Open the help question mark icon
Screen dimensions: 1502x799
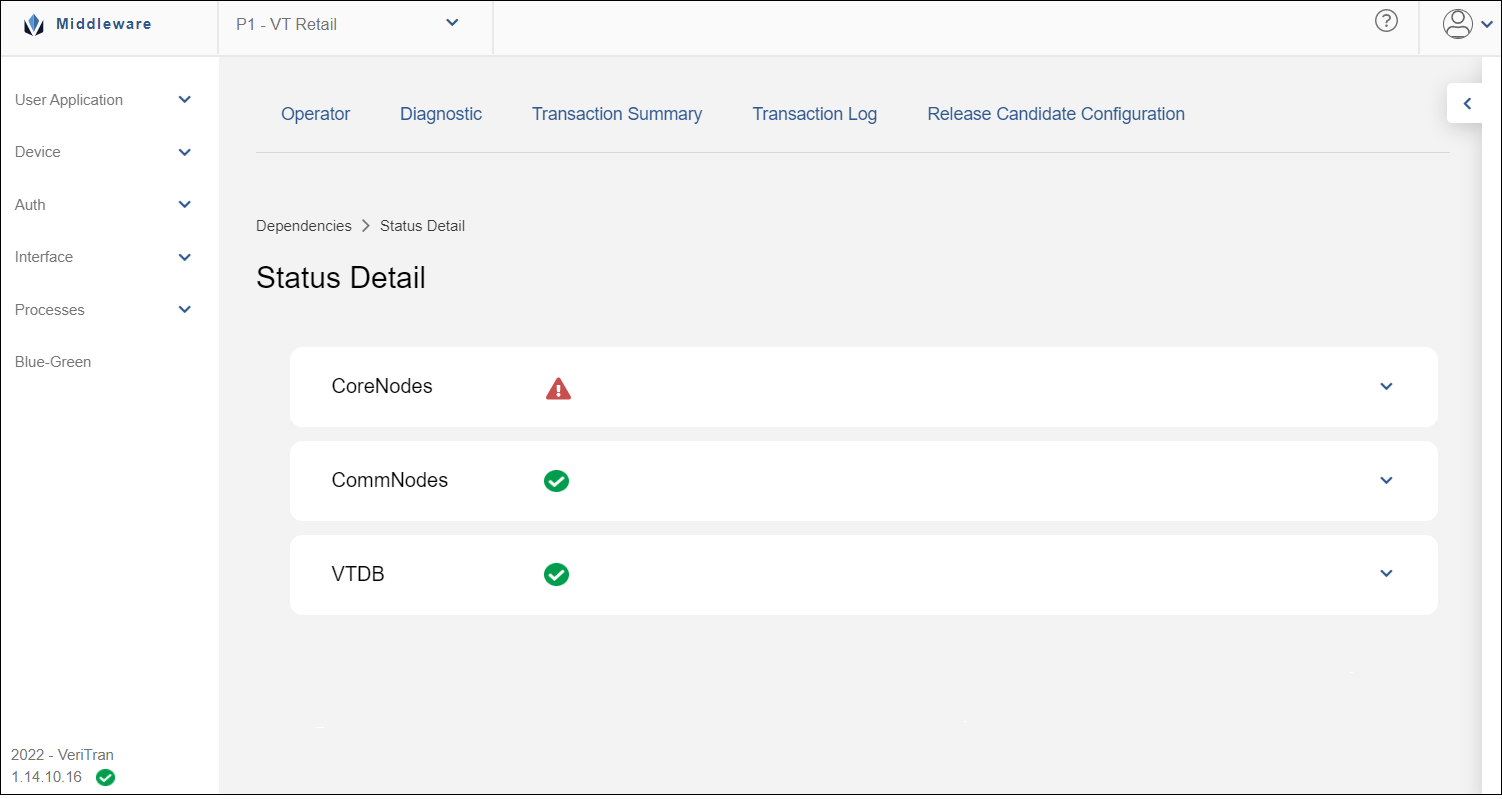tap(1386, 21)
